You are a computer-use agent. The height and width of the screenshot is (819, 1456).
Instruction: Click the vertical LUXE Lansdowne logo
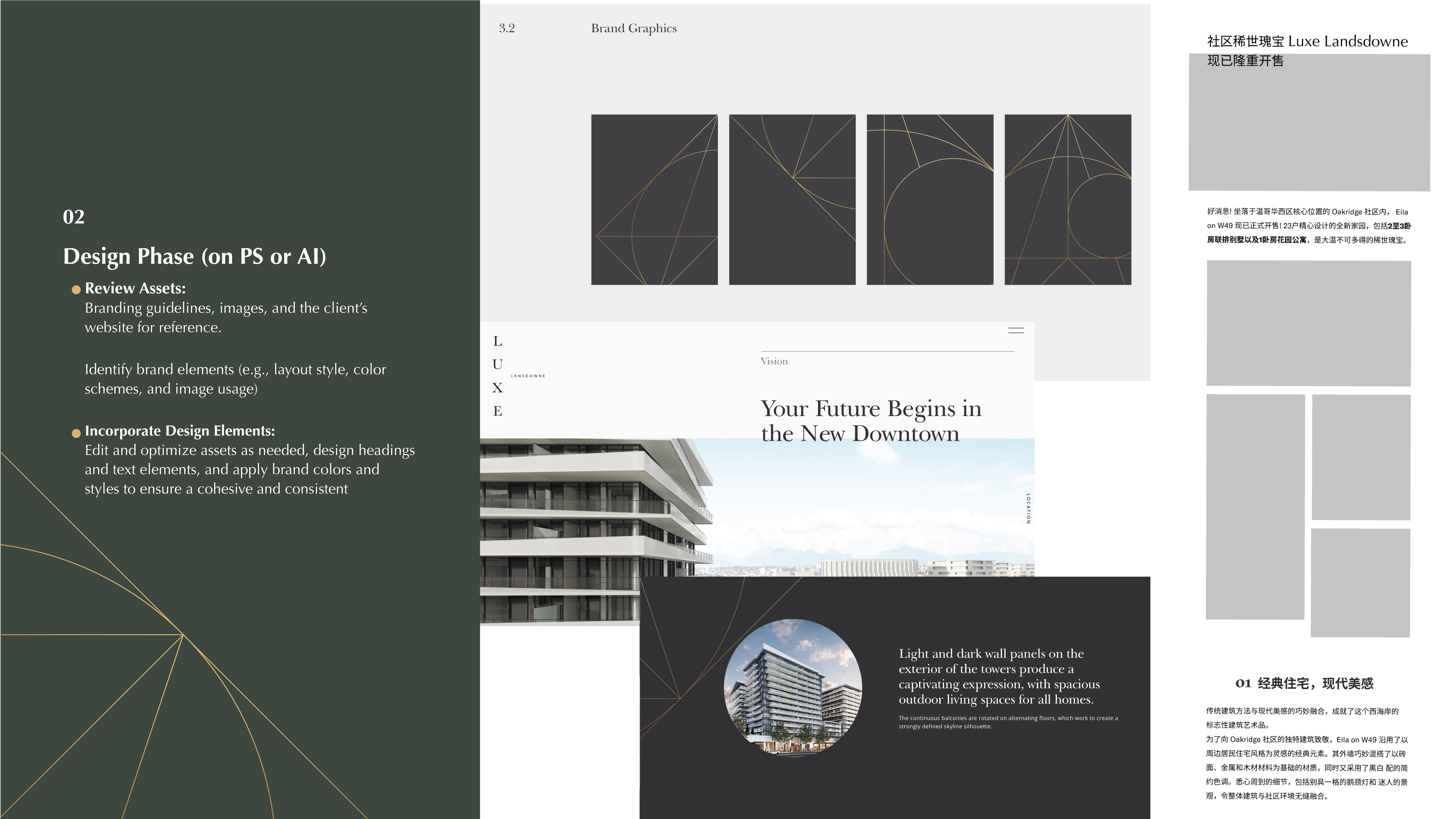point(518,376)
